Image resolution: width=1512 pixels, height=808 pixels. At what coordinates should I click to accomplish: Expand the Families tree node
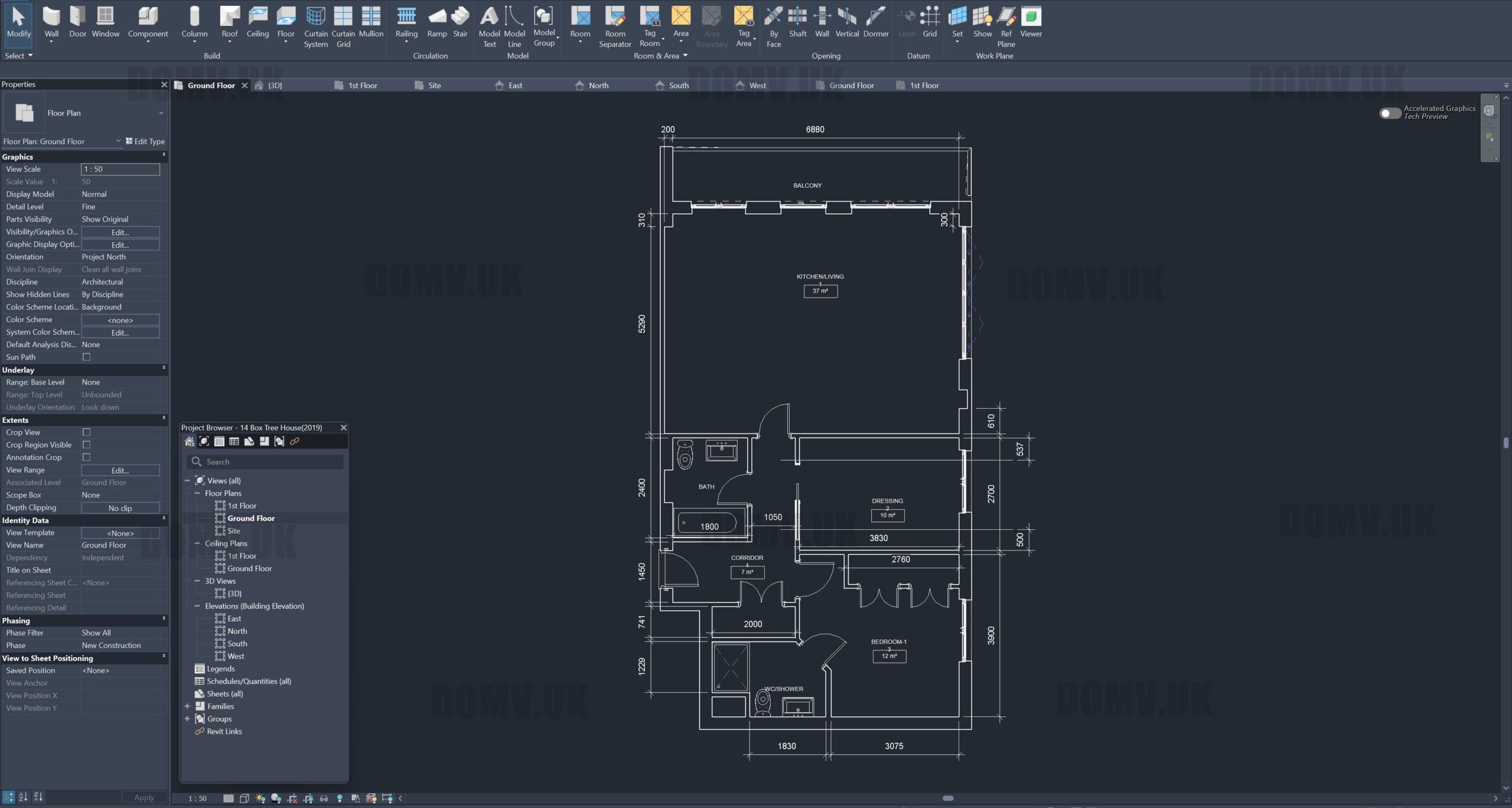[187, 706]
